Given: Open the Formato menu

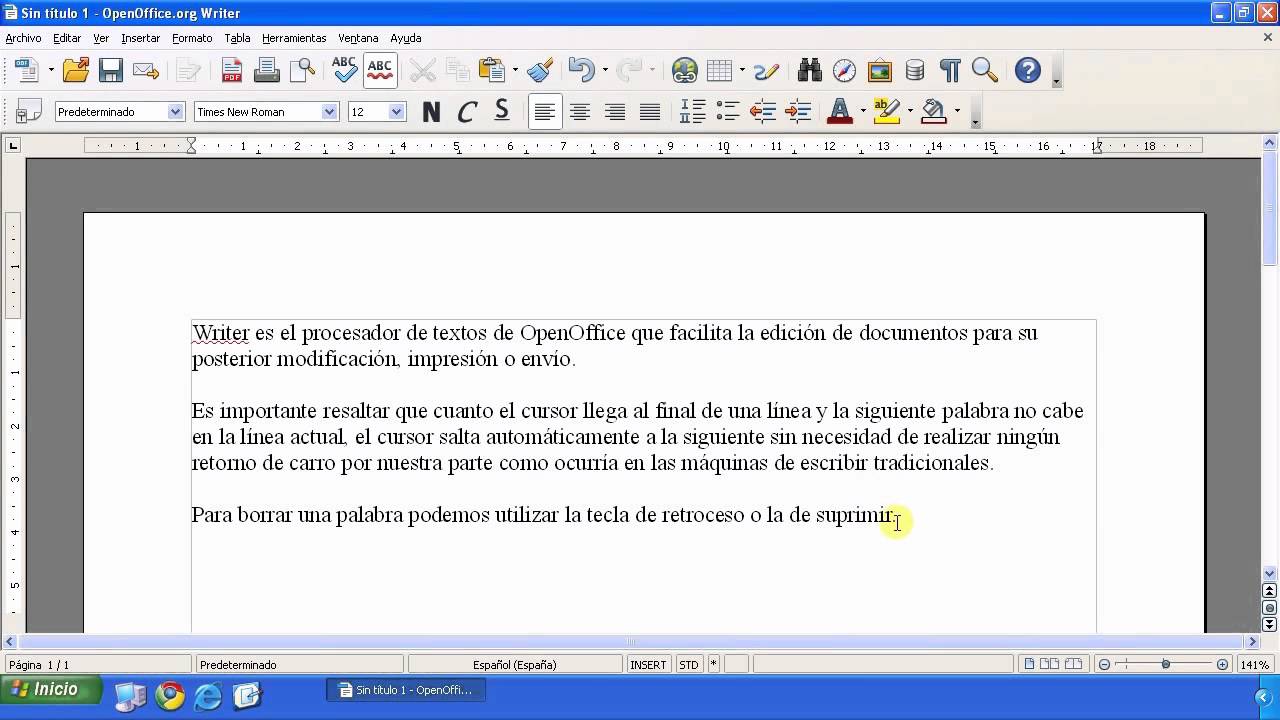Looking at the screenshot, I should point(192,38).
